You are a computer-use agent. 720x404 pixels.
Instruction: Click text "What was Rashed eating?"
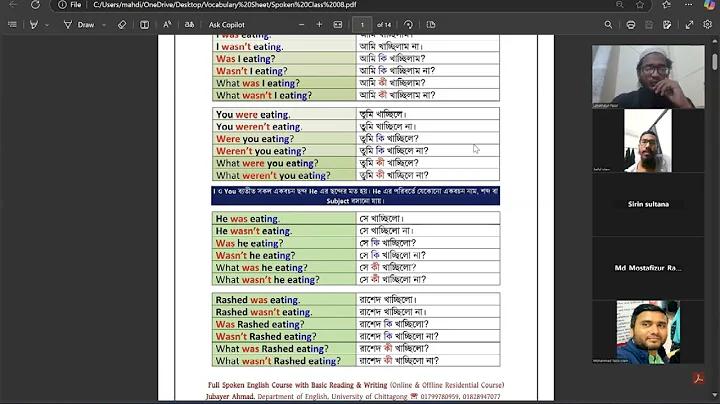tap(272, 349)
